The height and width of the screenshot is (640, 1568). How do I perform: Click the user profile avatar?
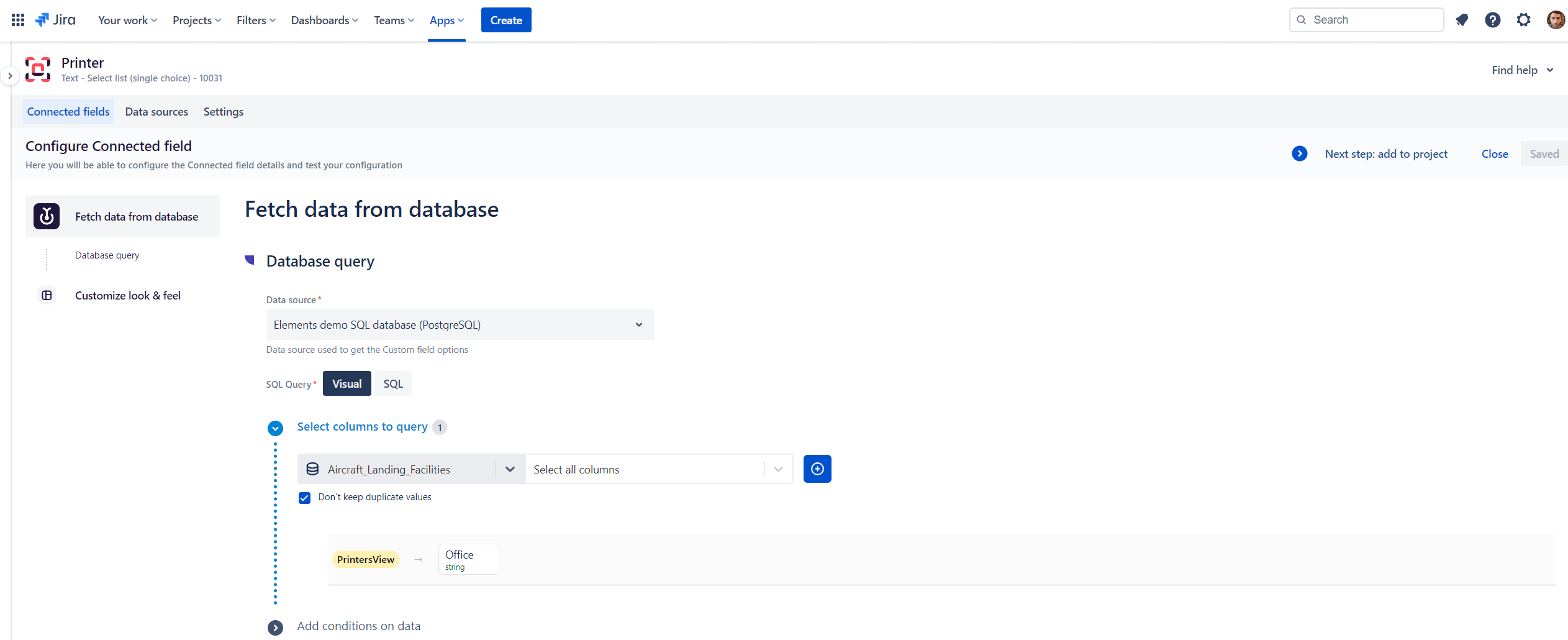tap(1555, 20)
